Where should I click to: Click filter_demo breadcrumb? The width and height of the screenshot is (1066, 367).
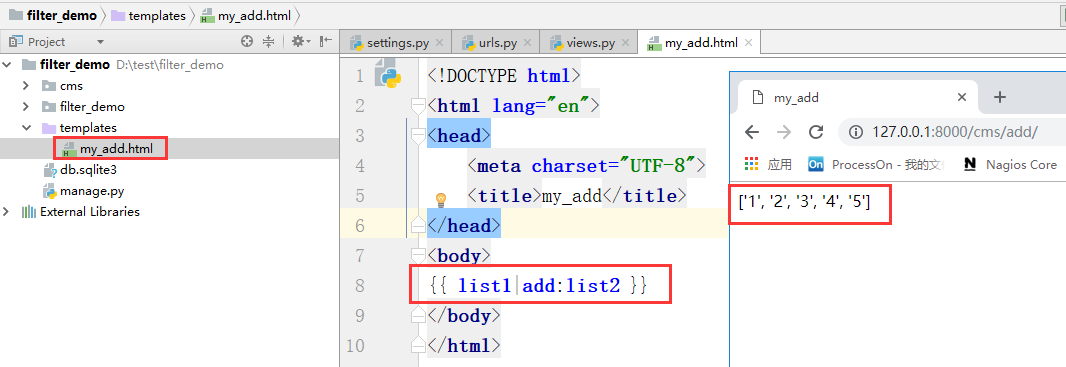[54, 16]
